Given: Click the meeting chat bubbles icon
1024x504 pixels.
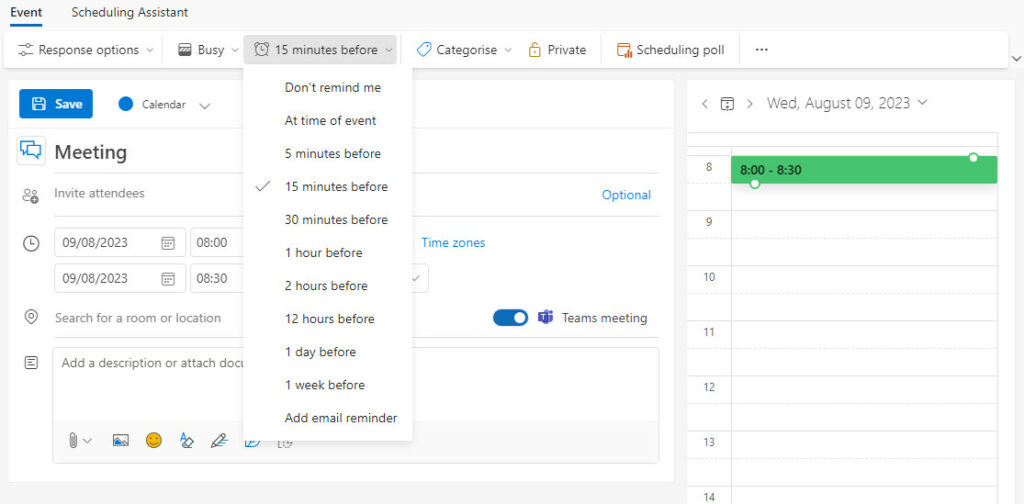Looking at the screenshot, I should click(31, 150).
